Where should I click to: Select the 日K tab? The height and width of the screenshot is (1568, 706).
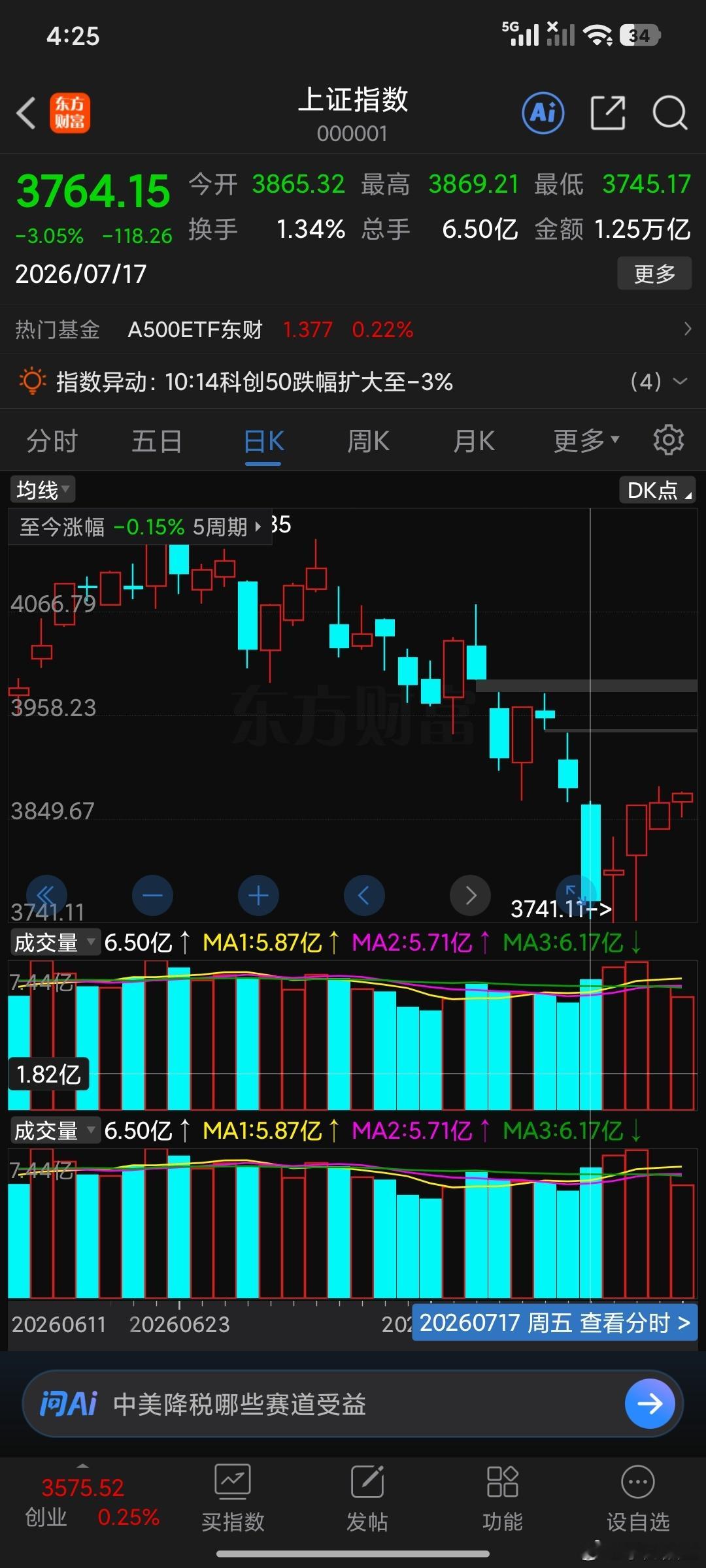263,441
